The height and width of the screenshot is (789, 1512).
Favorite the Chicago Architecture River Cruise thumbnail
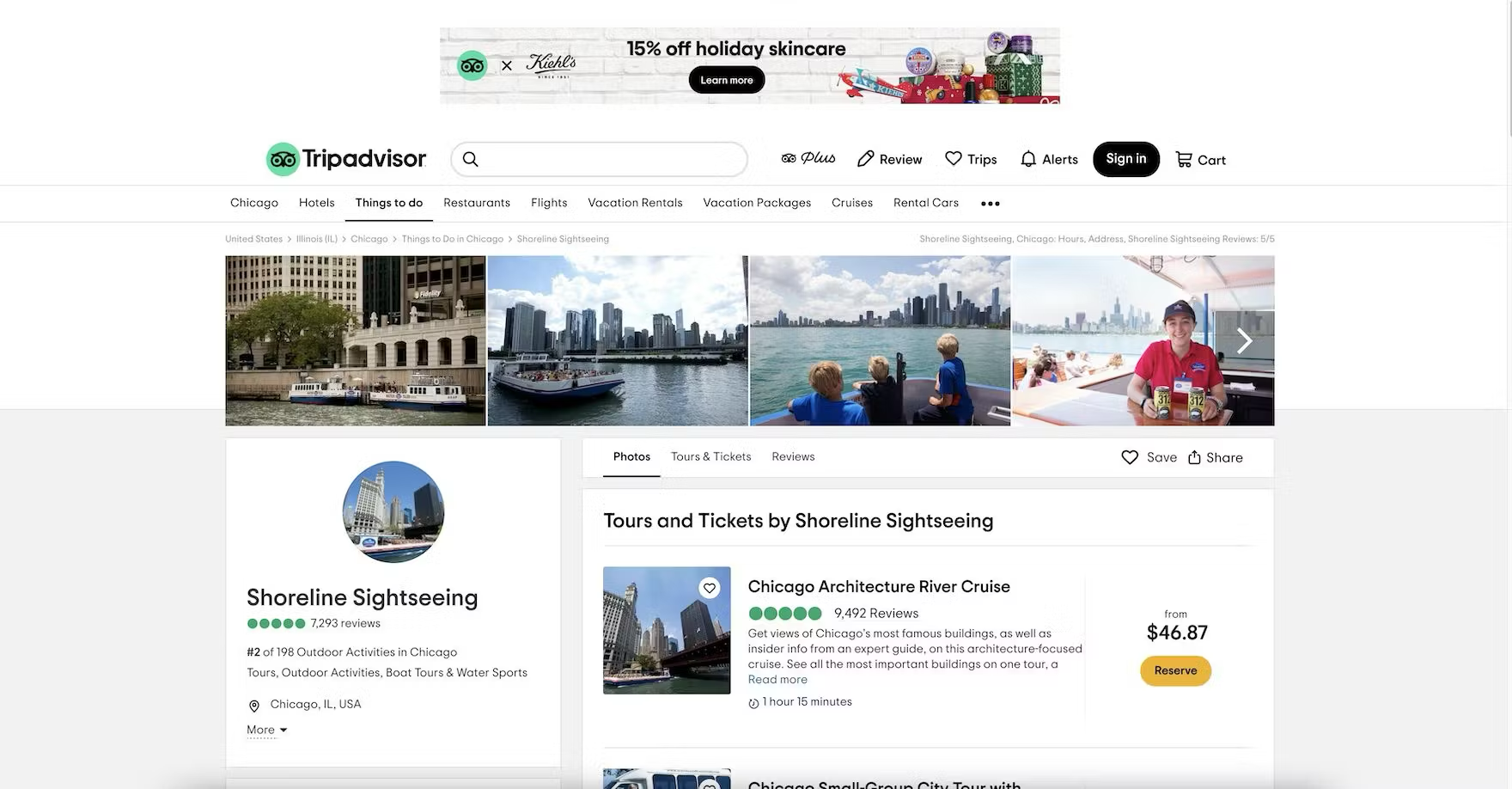[x=710, y=588]
